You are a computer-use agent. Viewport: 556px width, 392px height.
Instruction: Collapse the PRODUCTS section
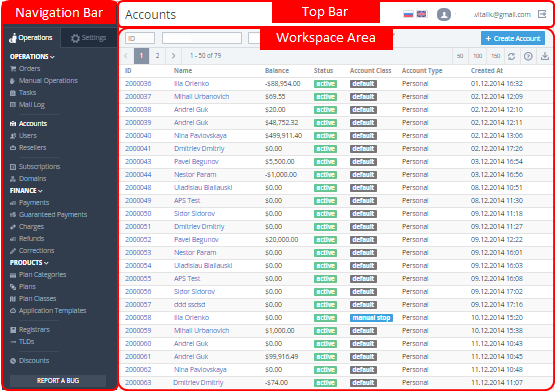29,263
